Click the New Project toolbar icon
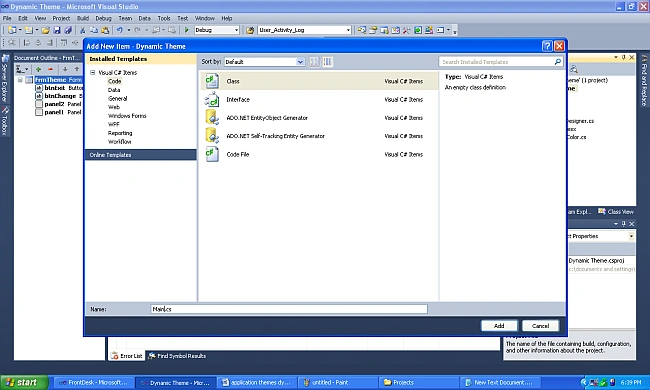The height and width of the screenshot is (390, 650). pos(12,30)
